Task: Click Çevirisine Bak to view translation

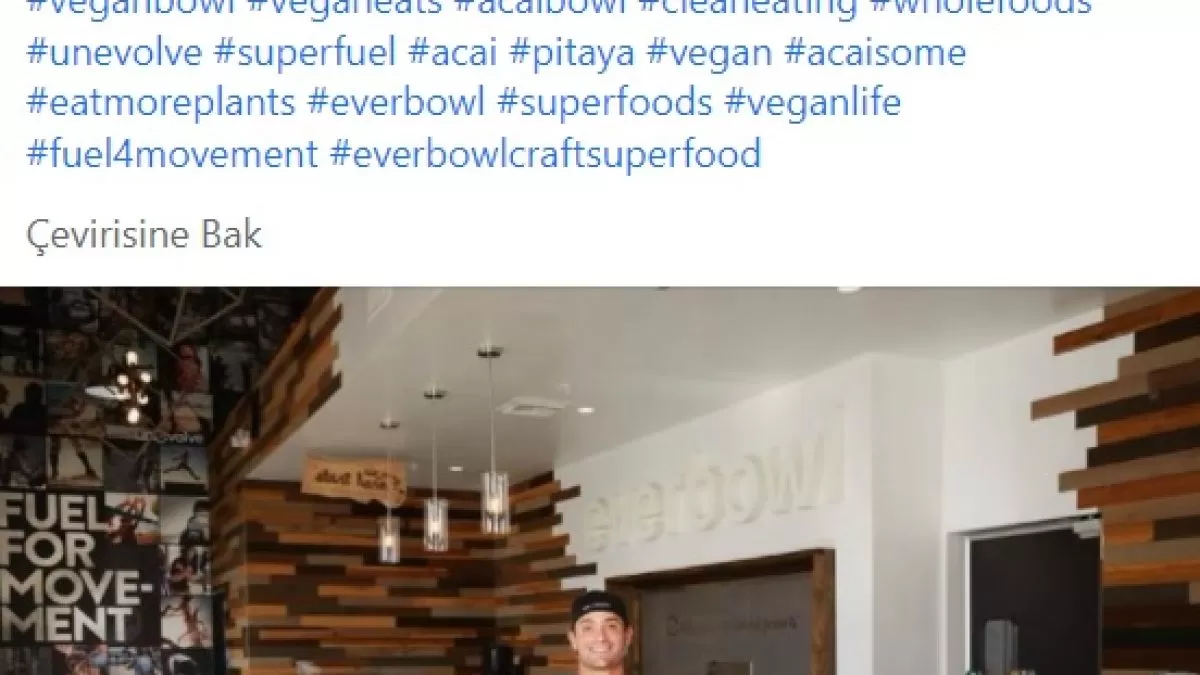Action: click(144, 236)
